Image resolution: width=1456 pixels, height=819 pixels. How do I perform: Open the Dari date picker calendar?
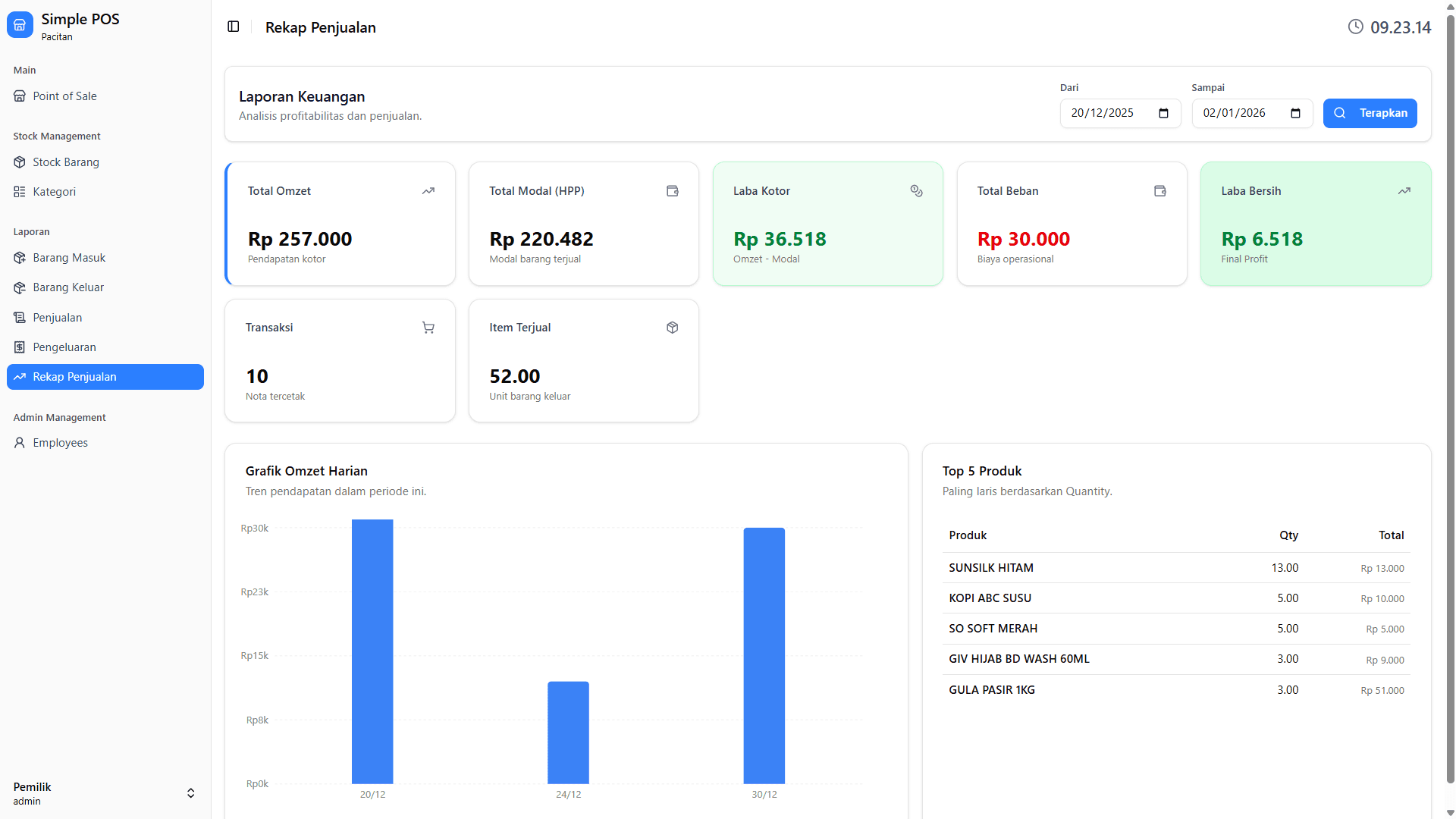click(1163, 114)
